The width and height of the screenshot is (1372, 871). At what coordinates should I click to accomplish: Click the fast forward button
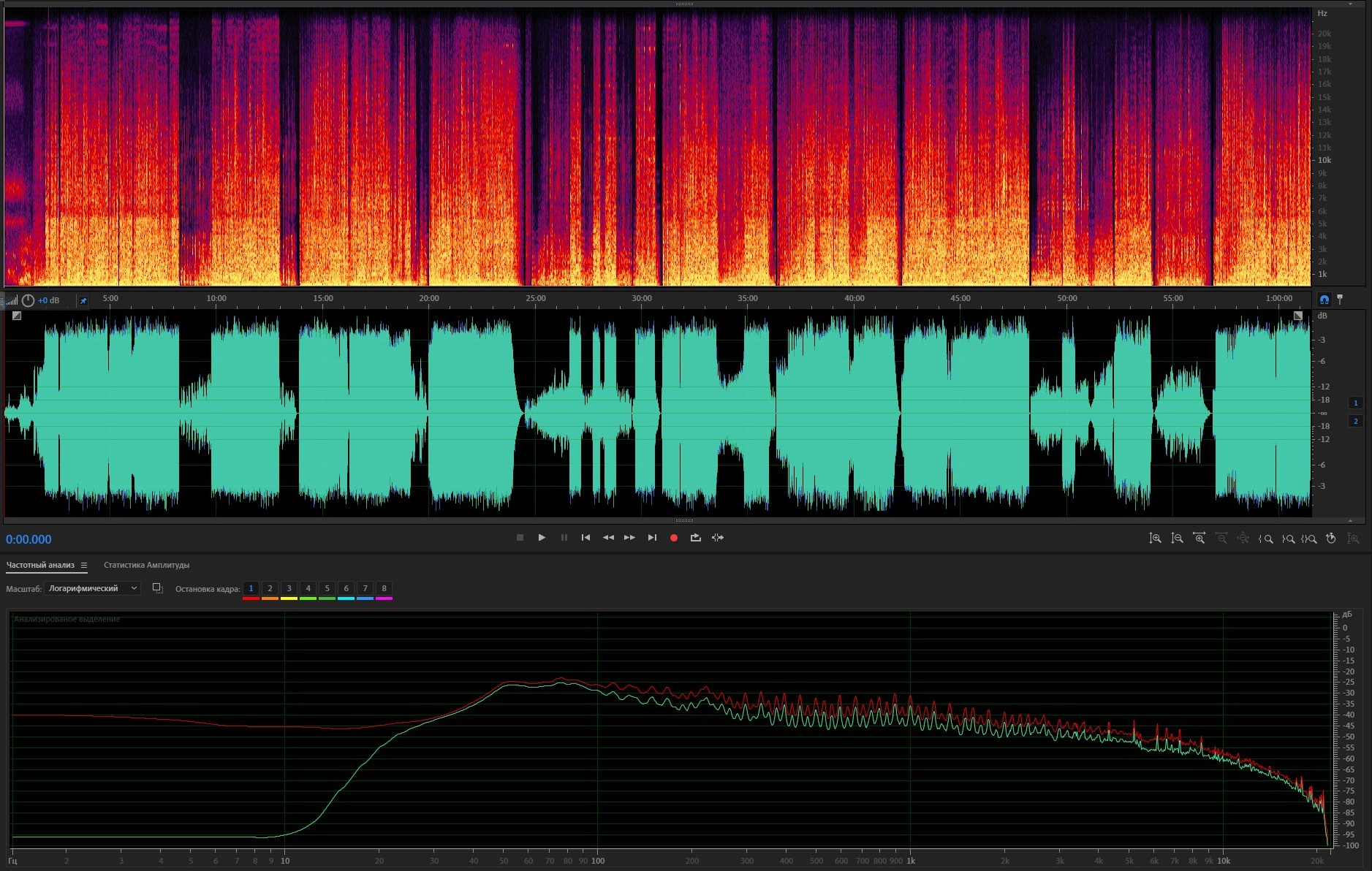tap(629, 538)
